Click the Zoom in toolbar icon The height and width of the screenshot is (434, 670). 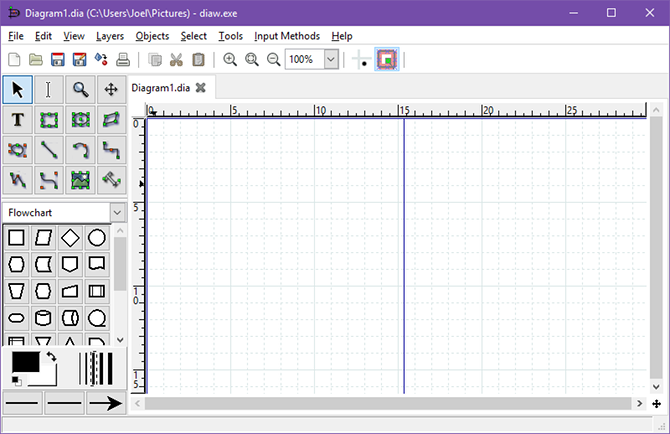point(230,60)
